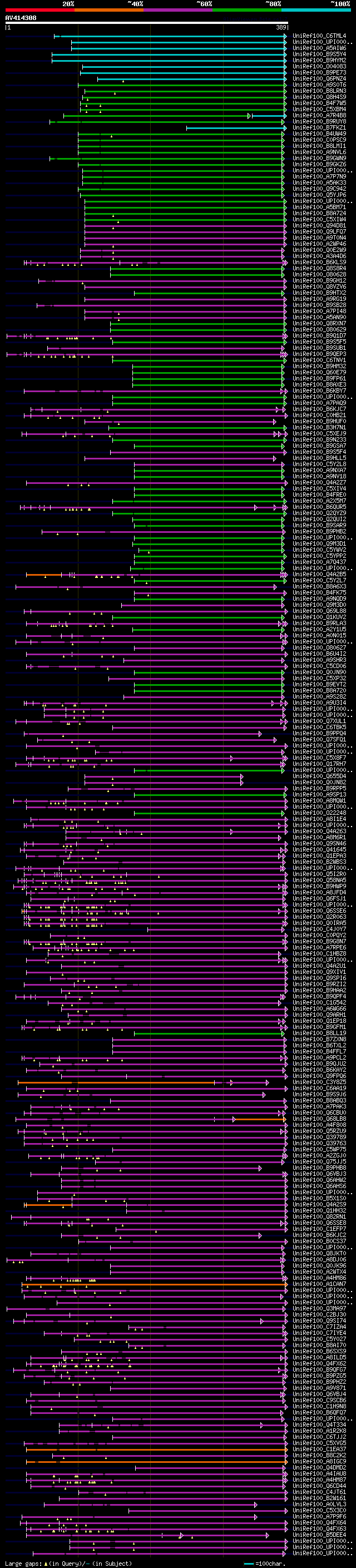Image resolution: width=356 pixels, height=1568 pixels.
Task: Select the UniRef100_Q9M3D0 label
Action: [319, 605]
